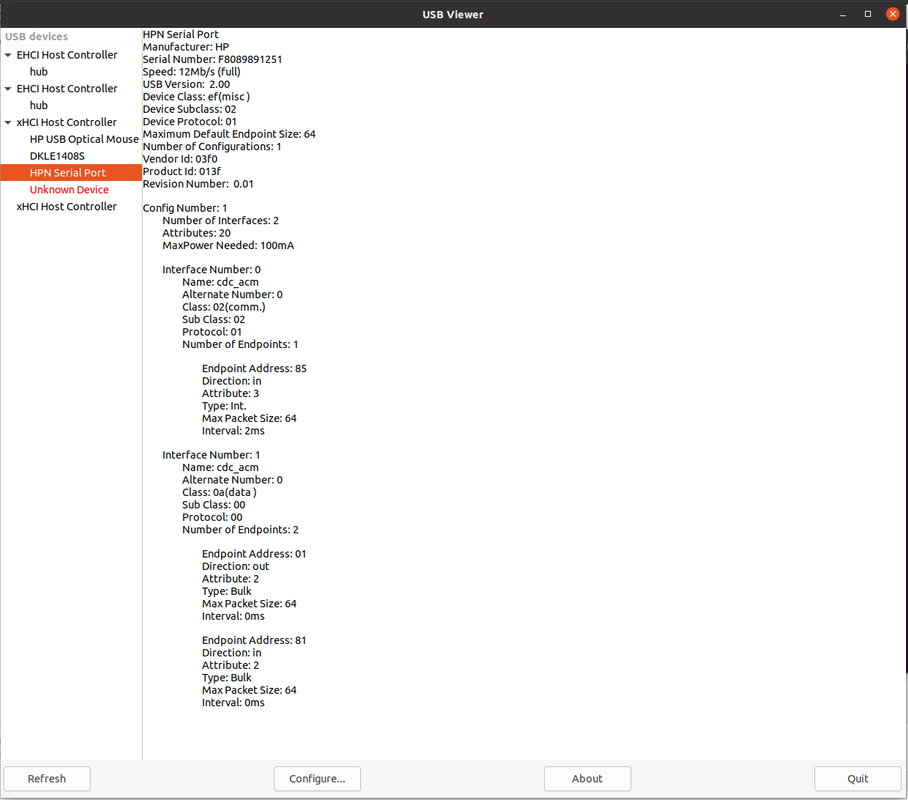Click the 'Endpoint Address: 85' line

point(254,368)
